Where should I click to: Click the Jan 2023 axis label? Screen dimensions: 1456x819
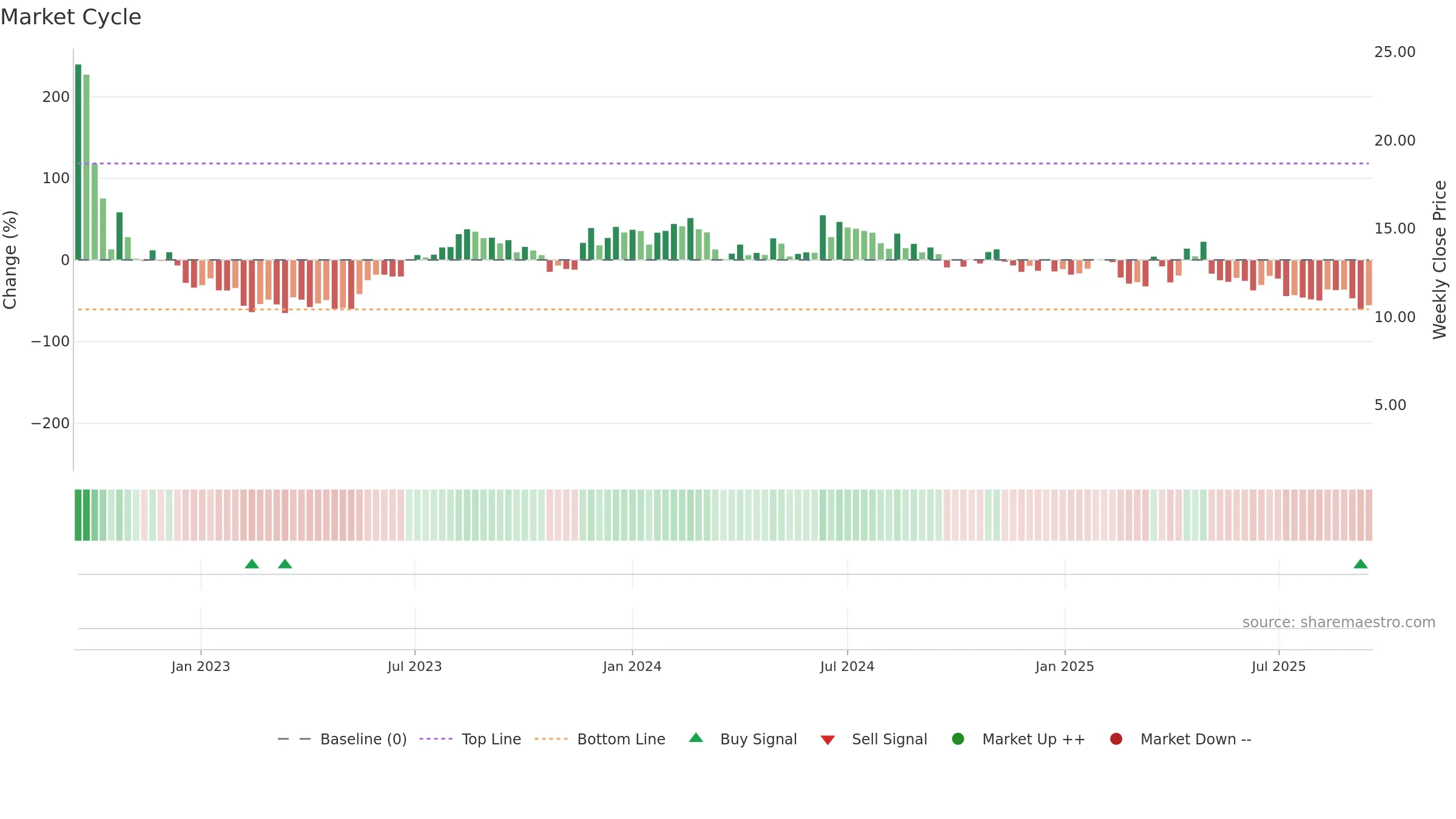coord(201,667)
